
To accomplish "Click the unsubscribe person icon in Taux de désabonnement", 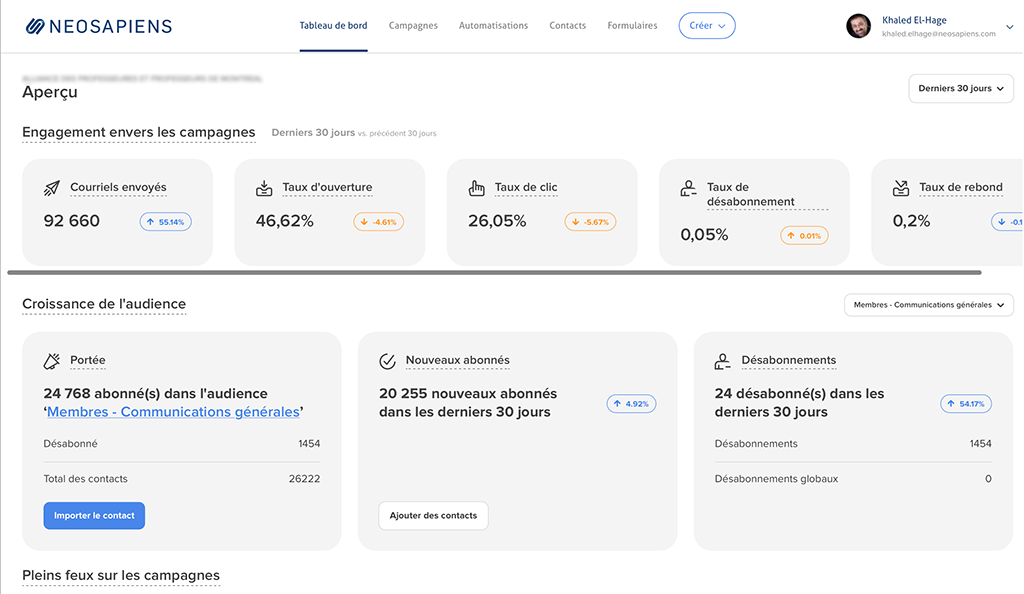I will coord(688,188).
